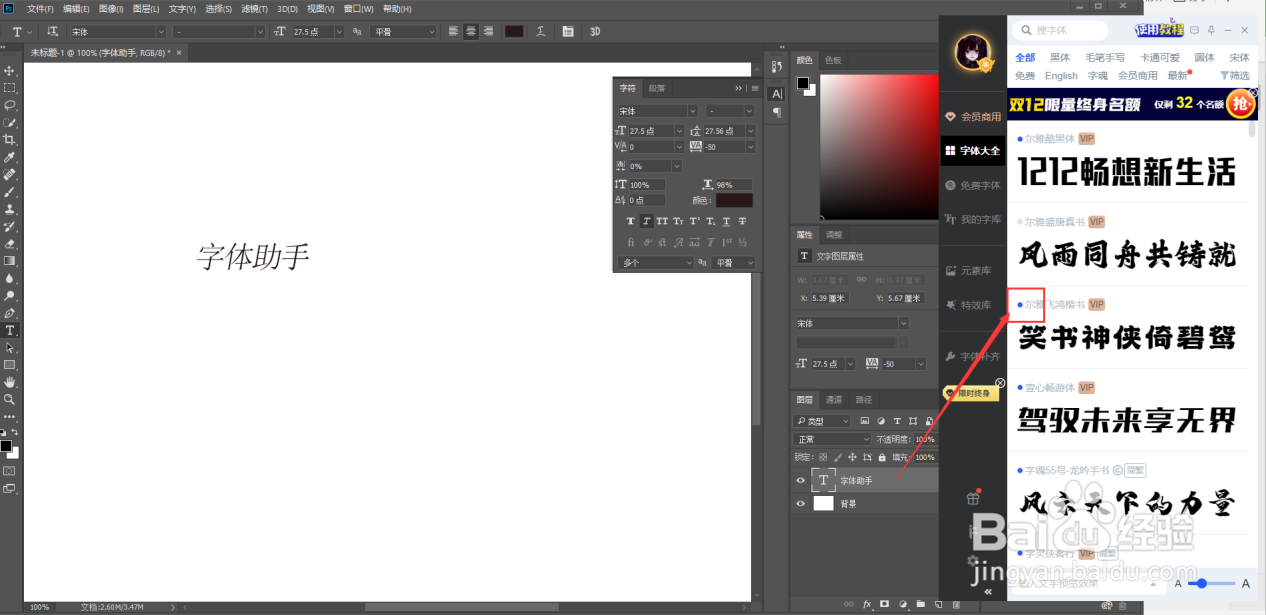The image size is (1266, 615).
Task: Open 免费字体 in font sidebar
Action: 972,185
